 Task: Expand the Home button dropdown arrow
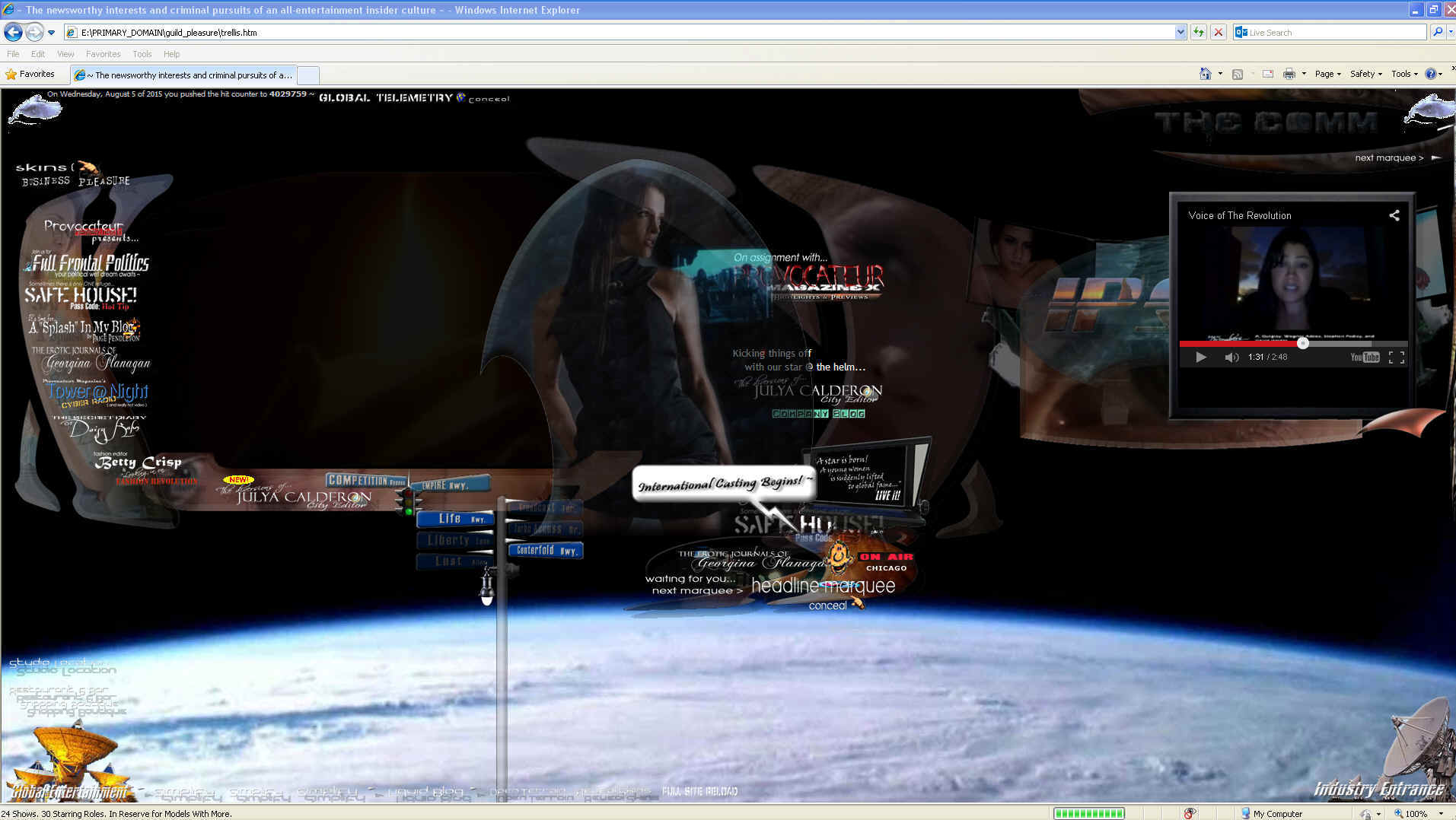point(1220,74)
